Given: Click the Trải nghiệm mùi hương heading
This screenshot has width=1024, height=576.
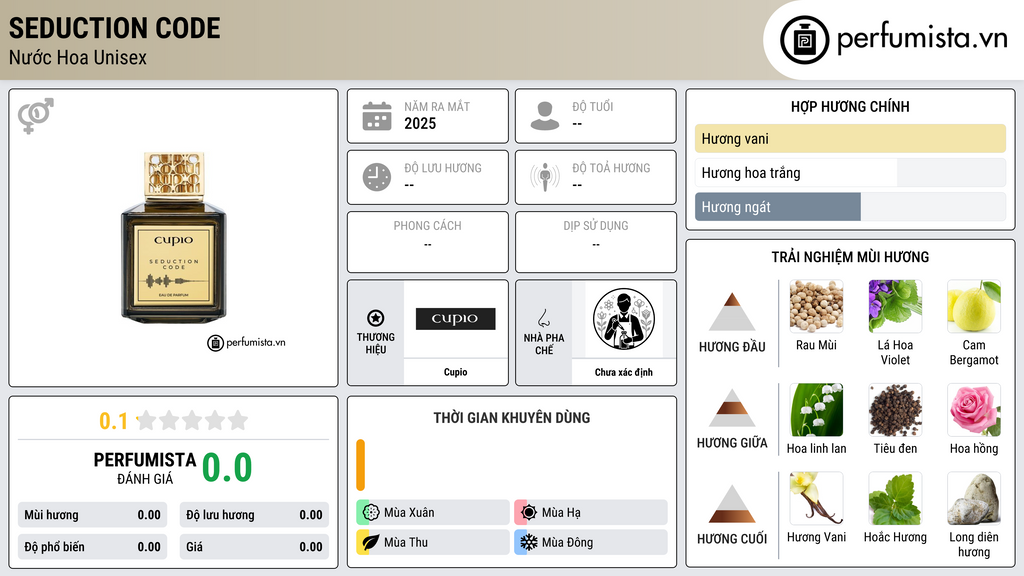Looking at the screenshot, I should coord(850,257).
